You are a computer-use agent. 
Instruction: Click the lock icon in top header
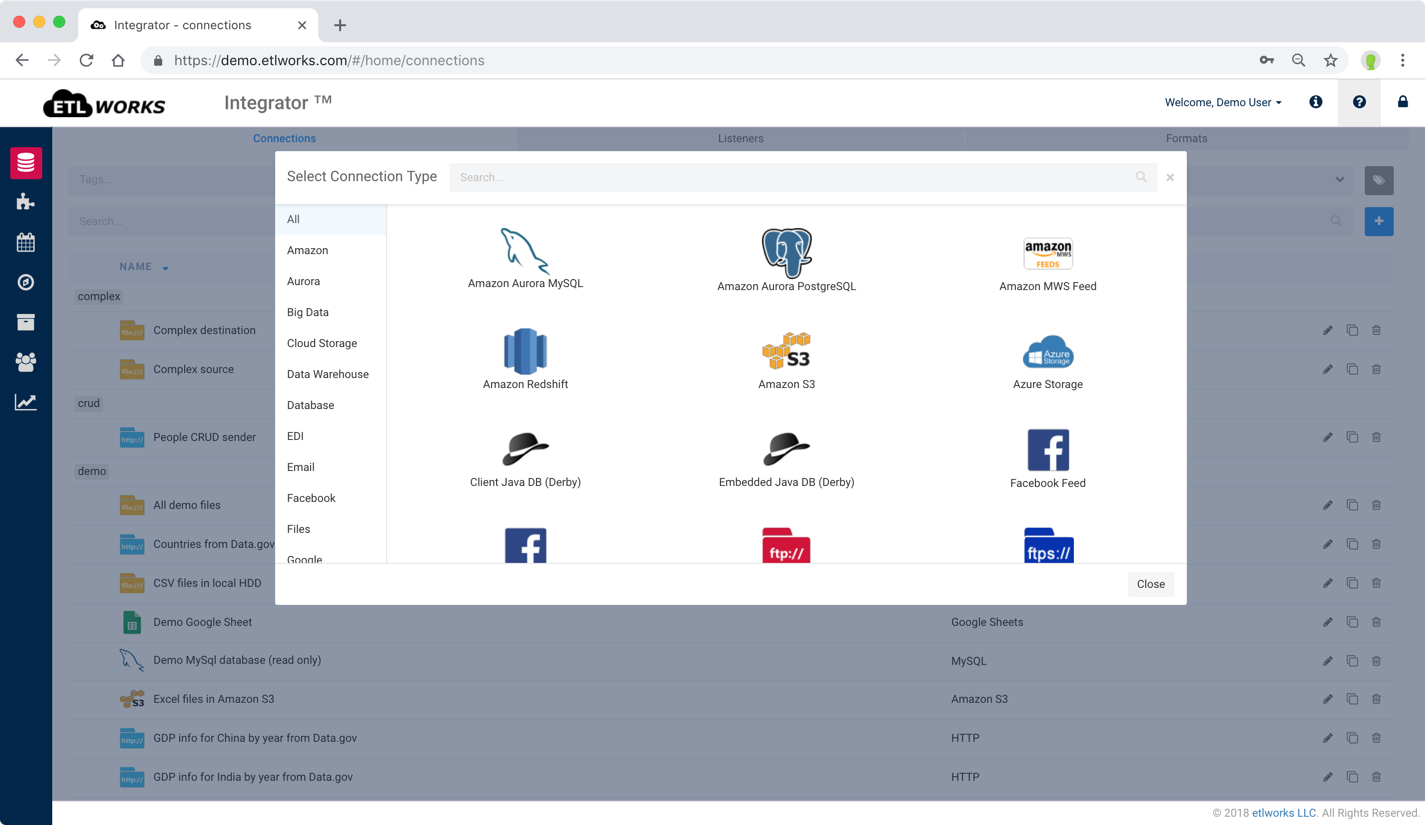1403,102
